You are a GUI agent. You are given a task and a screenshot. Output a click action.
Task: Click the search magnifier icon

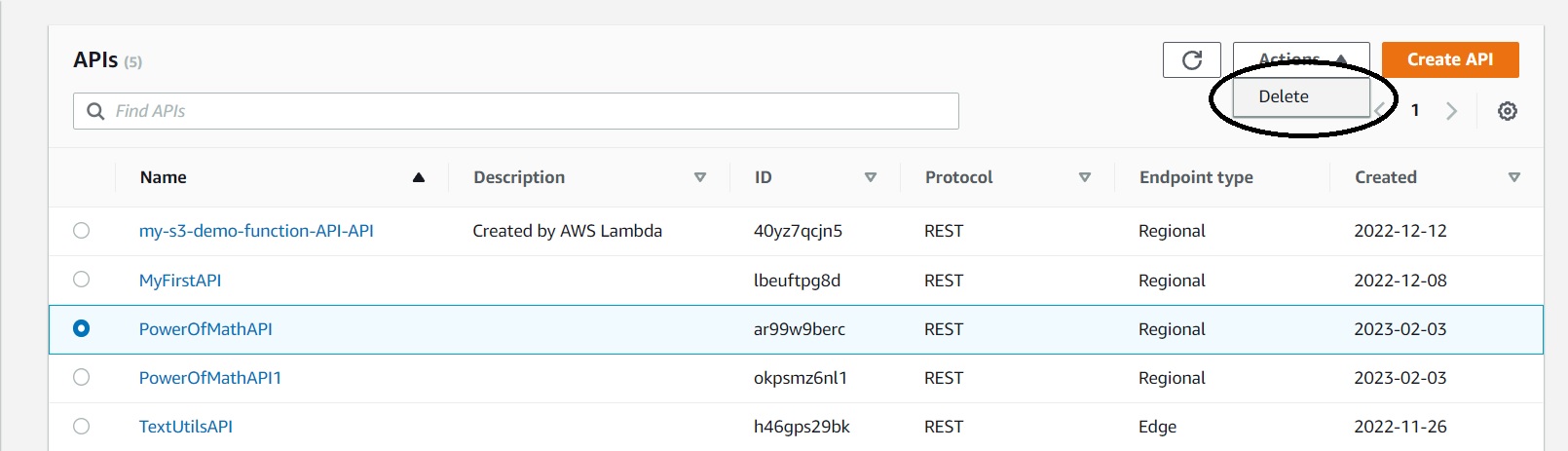pos(95,111)
